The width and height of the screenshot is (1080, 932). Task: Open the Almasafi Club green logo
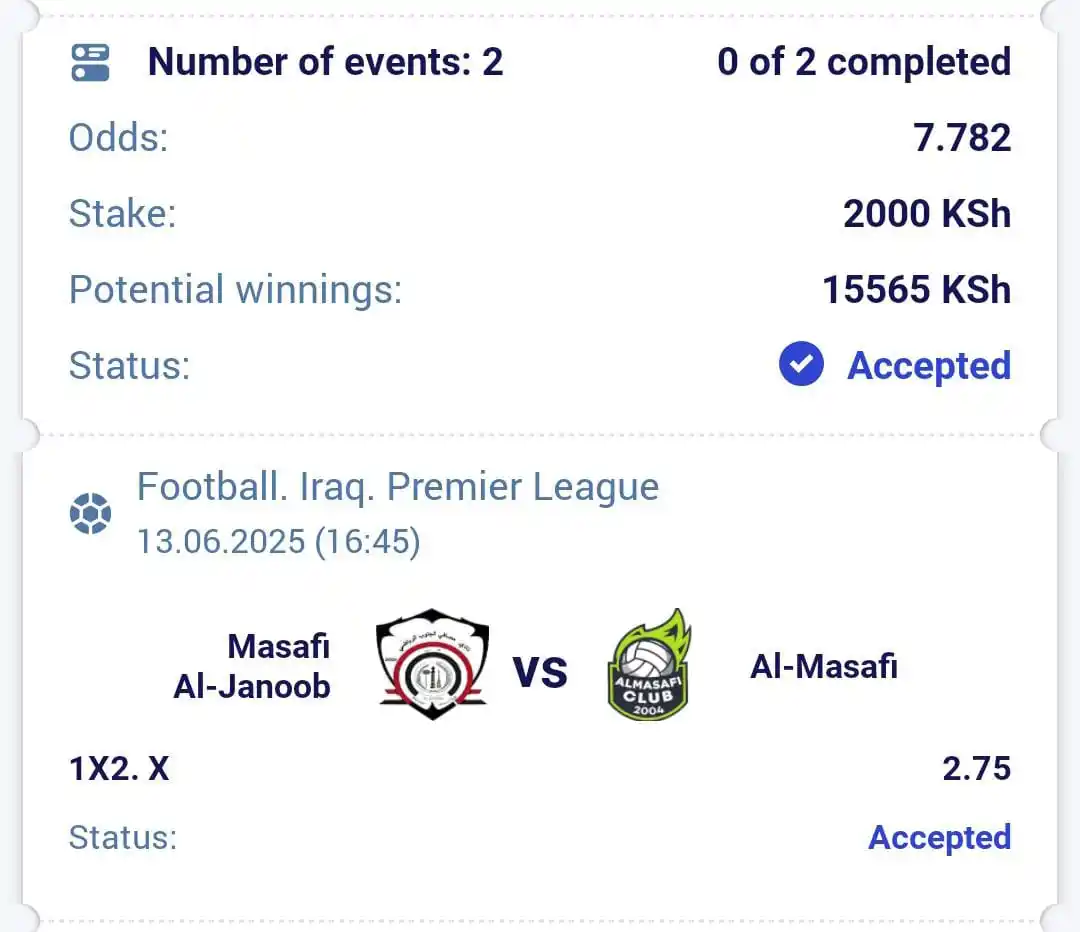[x=649, y=665]
